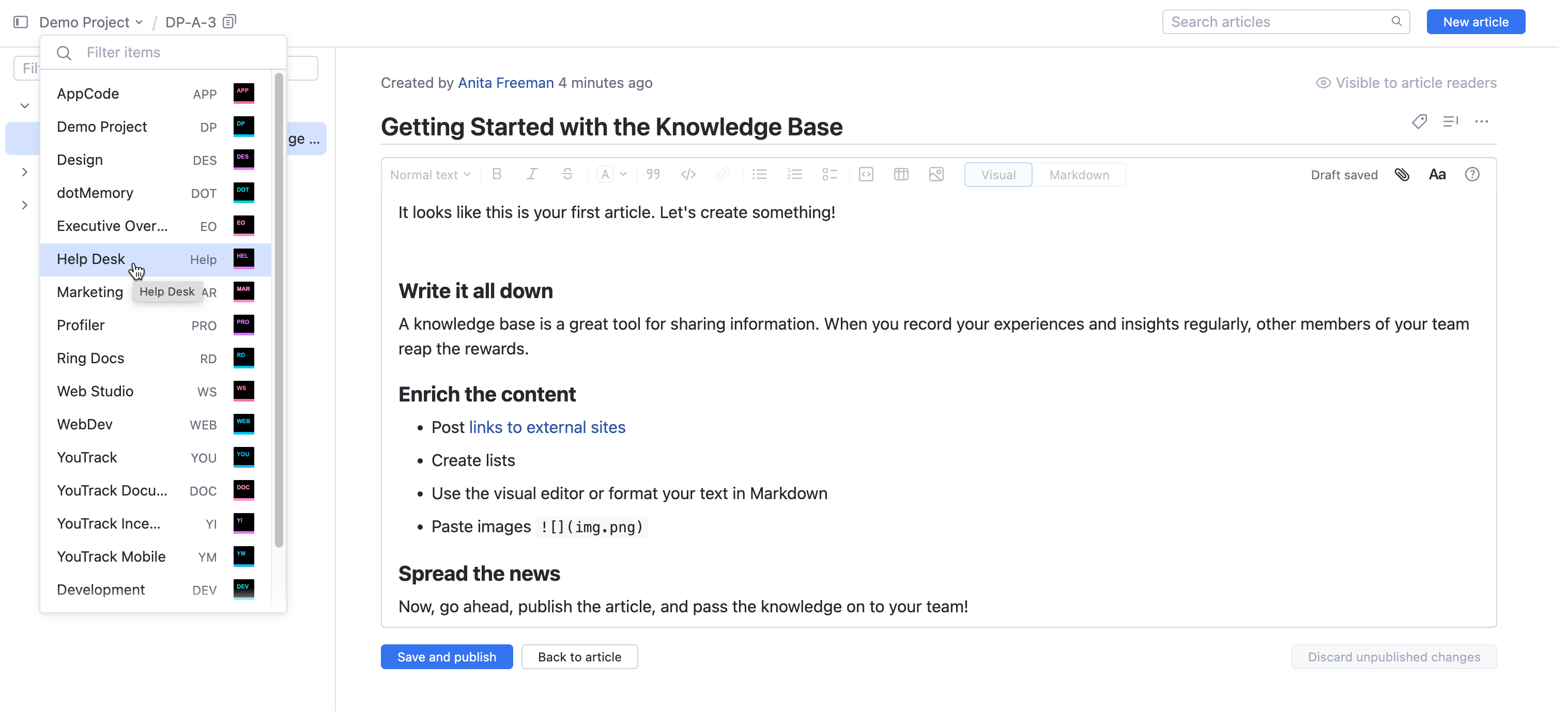Choose the YouTrack Mobile project
Image resolution: width=1568 pixels, height=711 pixels.
point(111,557)
